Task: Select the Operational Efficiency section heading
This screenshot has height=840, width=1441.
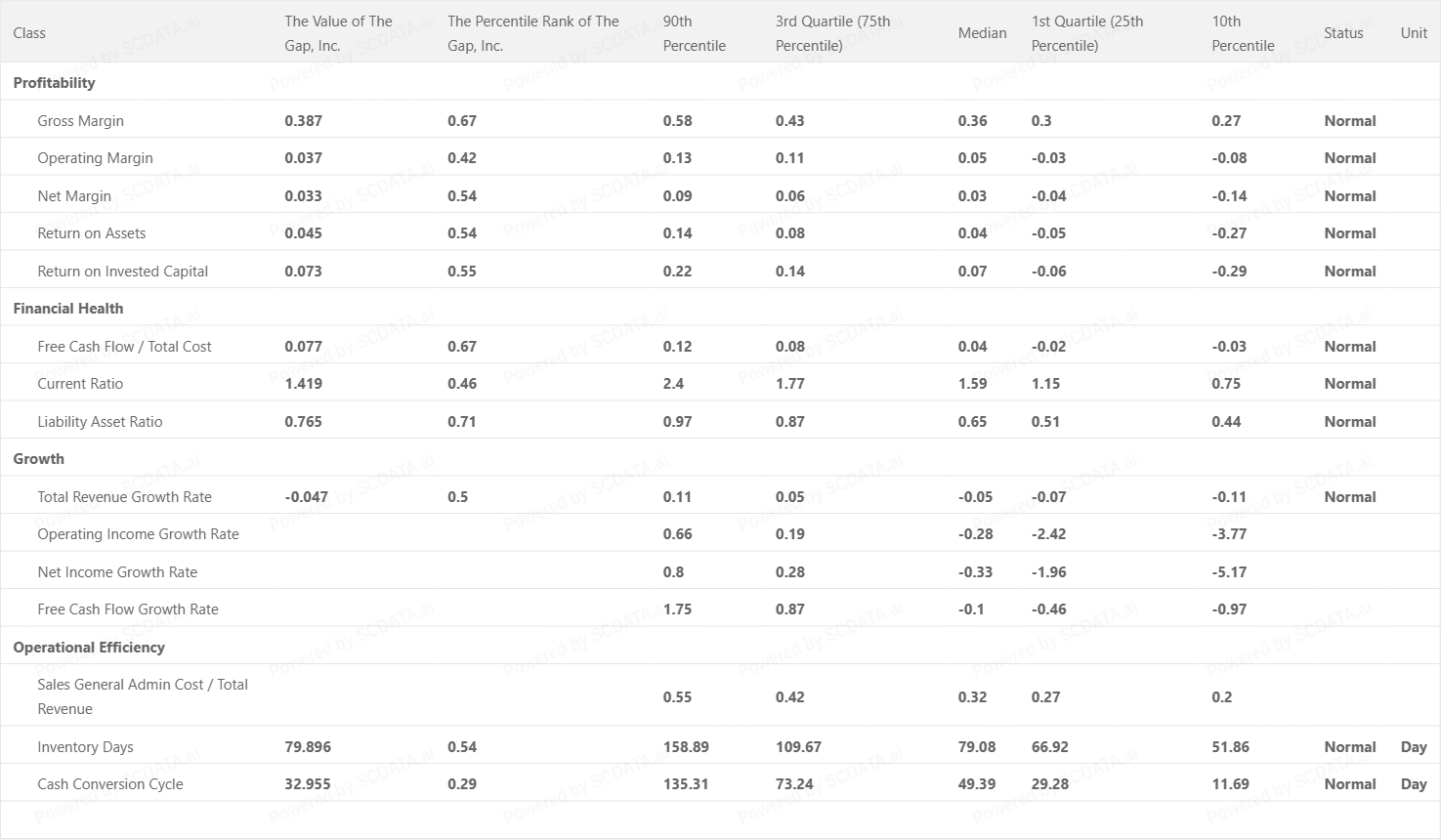Action: (89, 648)
